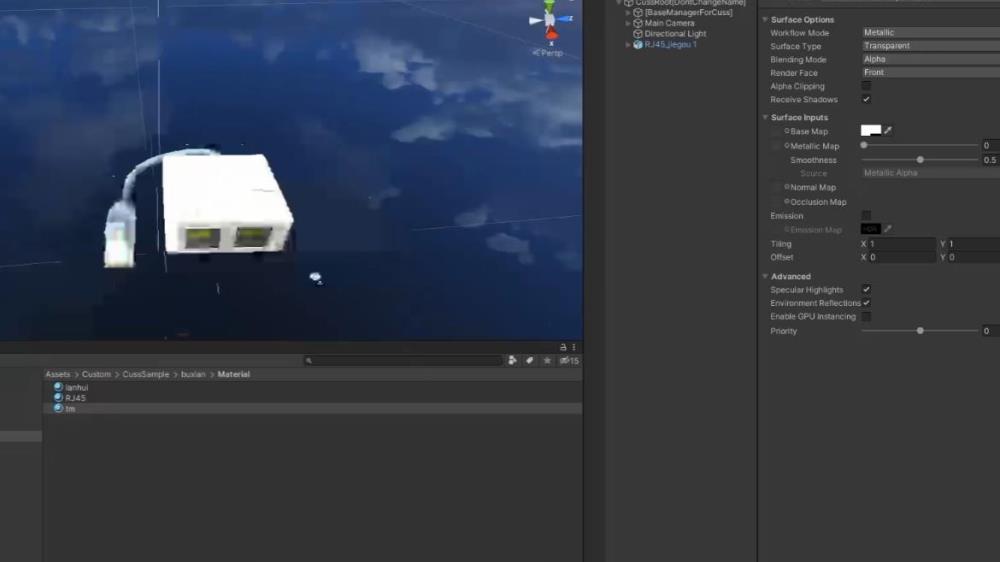Click the Base Map texture picker dot
Screen dimensions: 1000x562
coord(786,131)
